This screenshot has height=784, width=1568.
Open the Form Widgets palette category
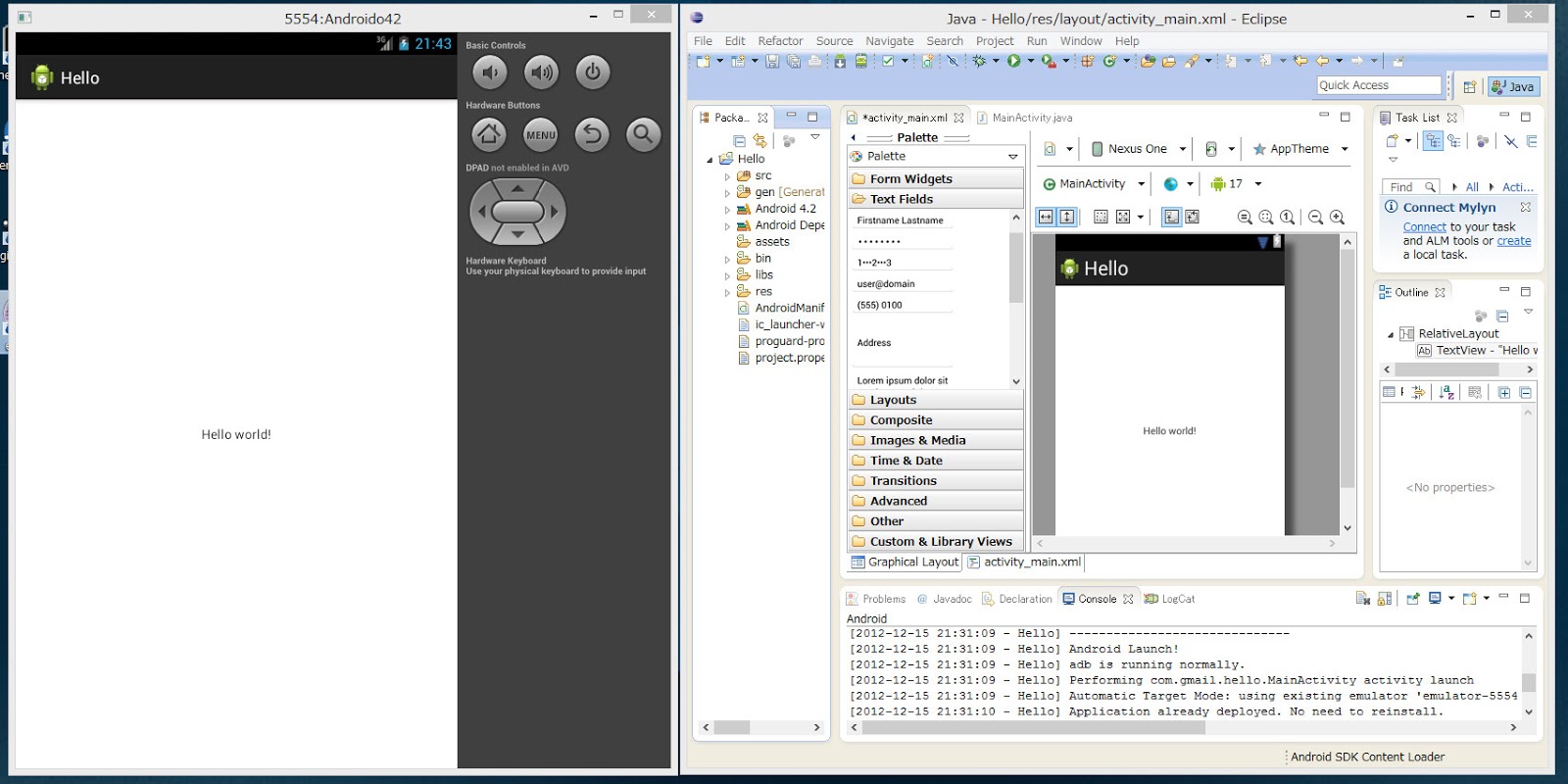(935, 179)
